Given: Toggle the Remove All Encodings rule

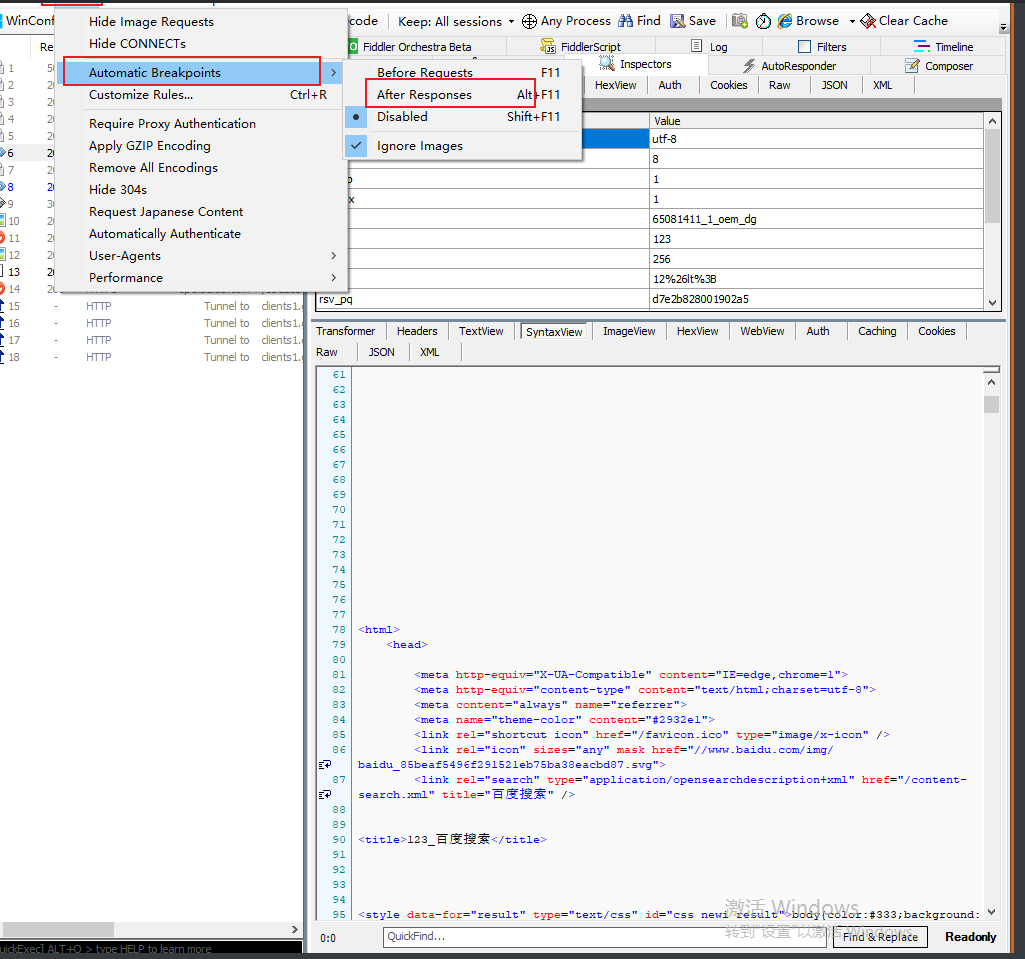Looking at the screenshot, I should click(x=153, y=168).
